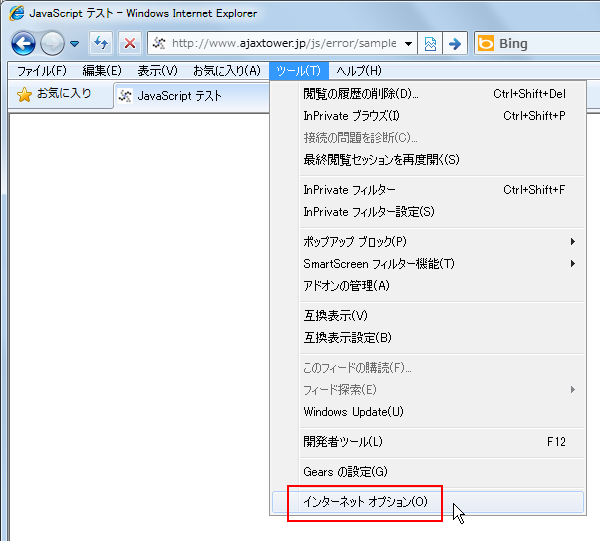Expand SmartScreen フィルター機能(T) submenu
600x541 pixels.
[428, 264]
